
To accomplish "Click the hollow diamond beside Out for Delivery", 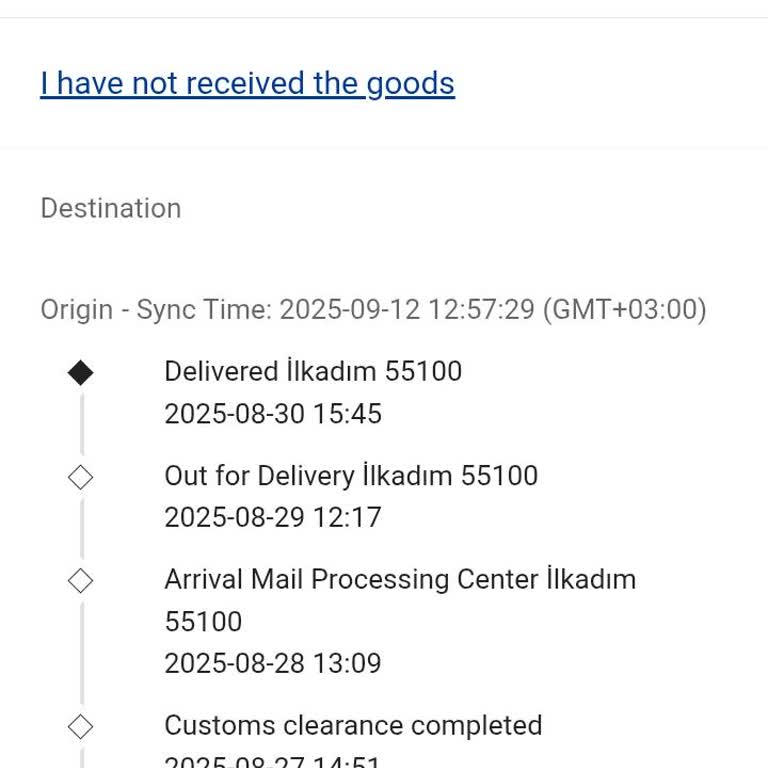I will pyautogui.click(x=80, y=477).
